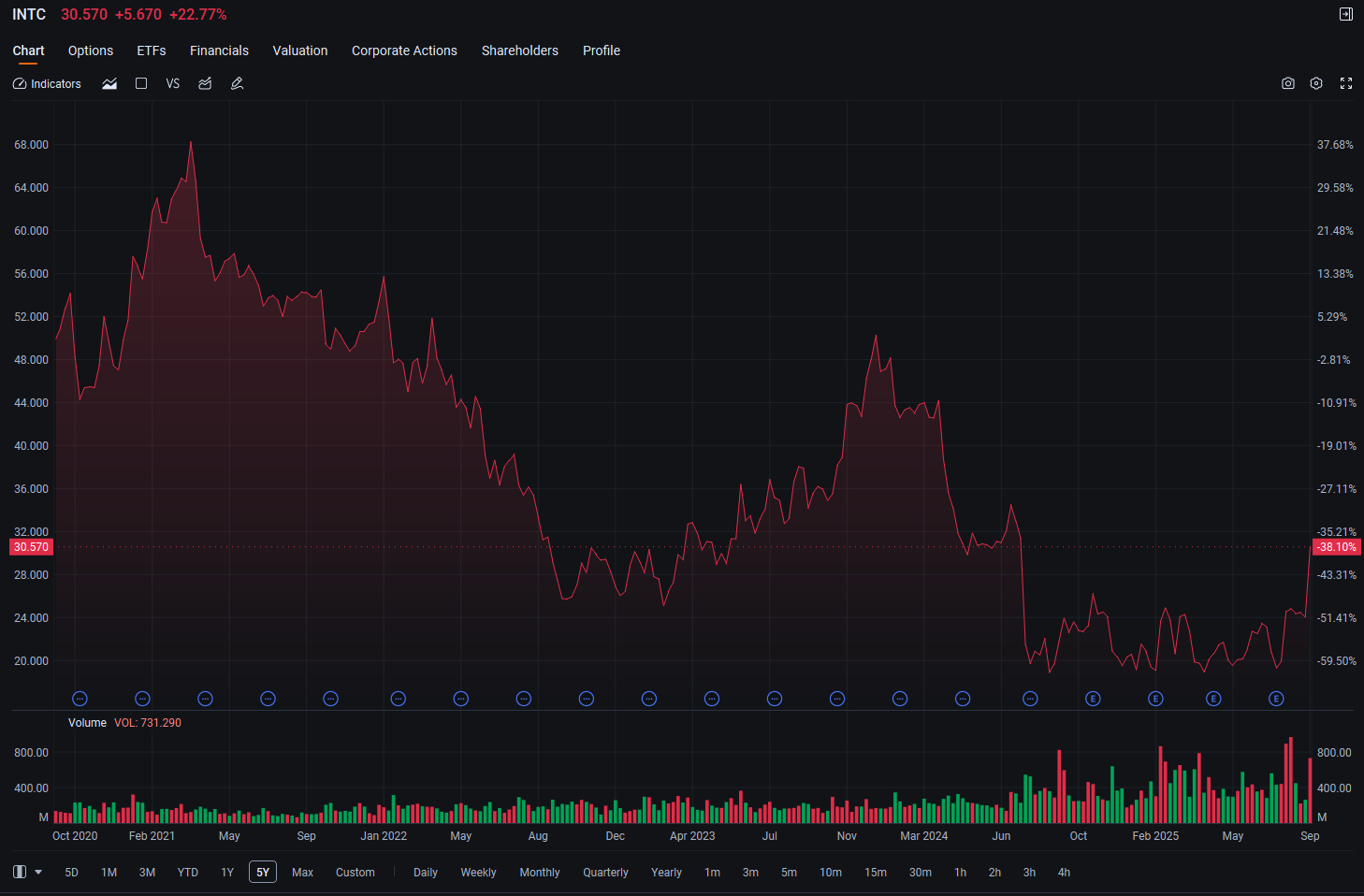Choose the 1h interval
The width and height of the screenshot is (1364, 896).
click(961, 873)
